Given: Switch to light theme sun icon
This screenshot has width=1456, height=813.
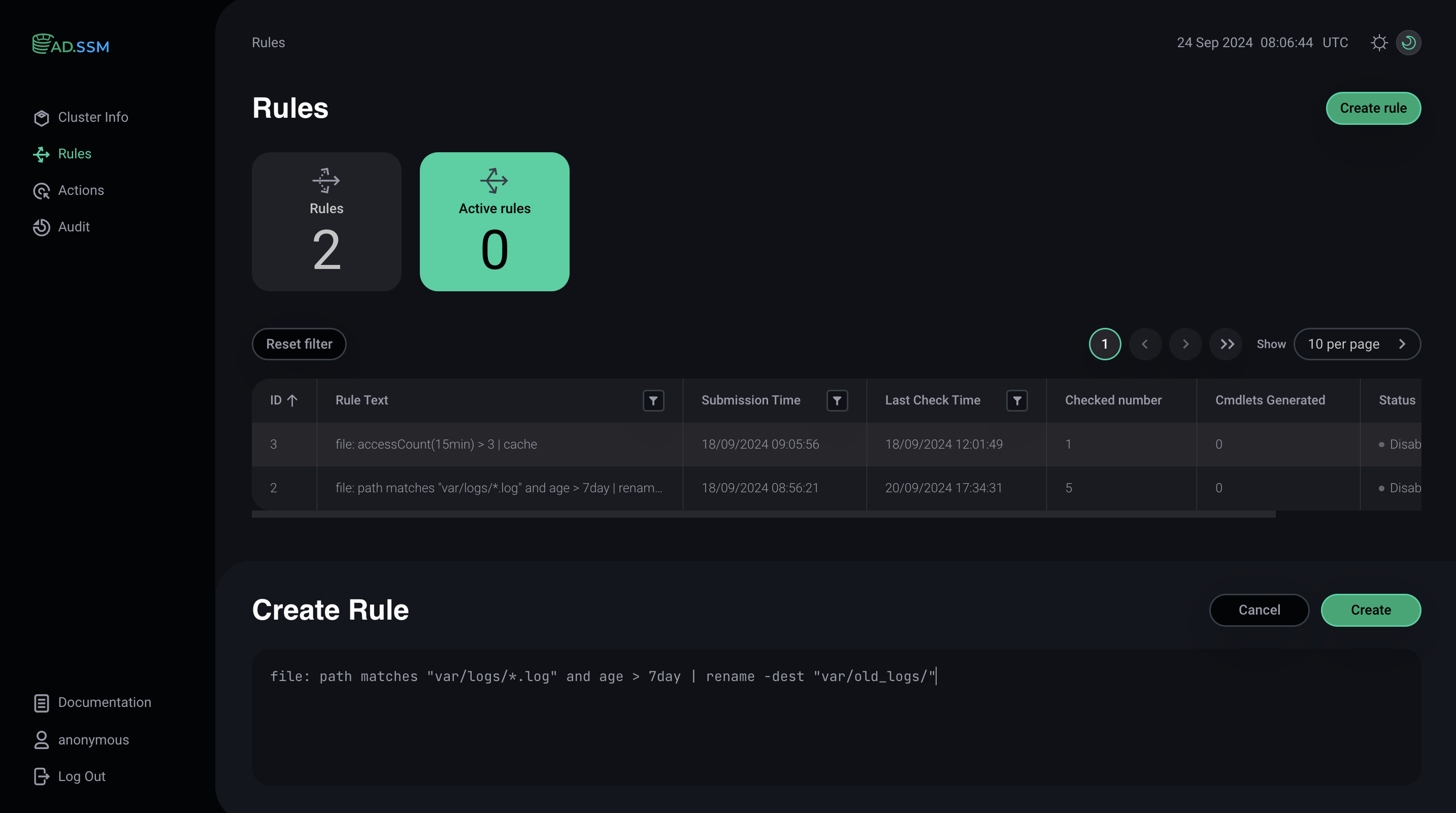Looking at the screenshot, I should (1379, 43).
